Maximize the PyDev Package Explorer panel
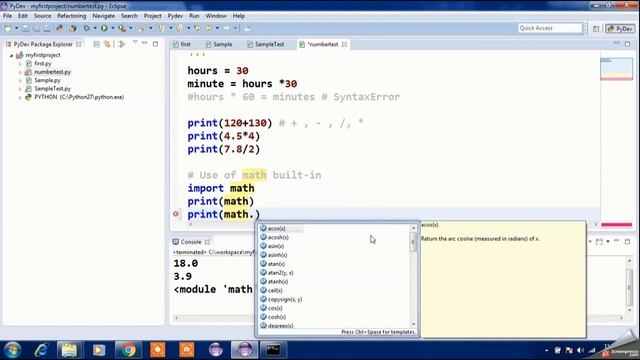This screenshot has width=640, height=360. pyautogui.click(x=156, y=44)
